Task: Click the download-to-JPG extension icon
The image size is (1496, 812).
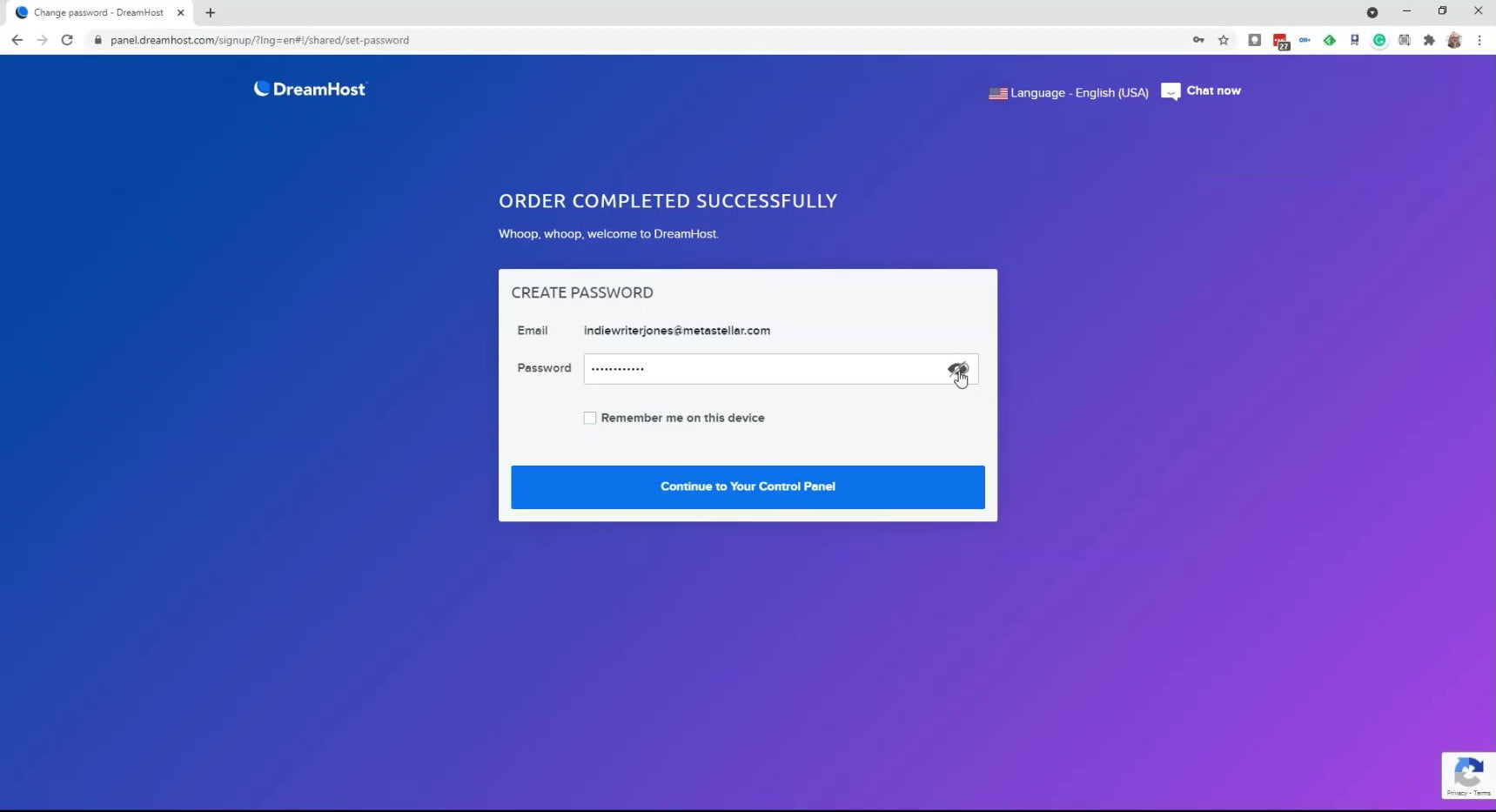Action: pos(1354,40)
